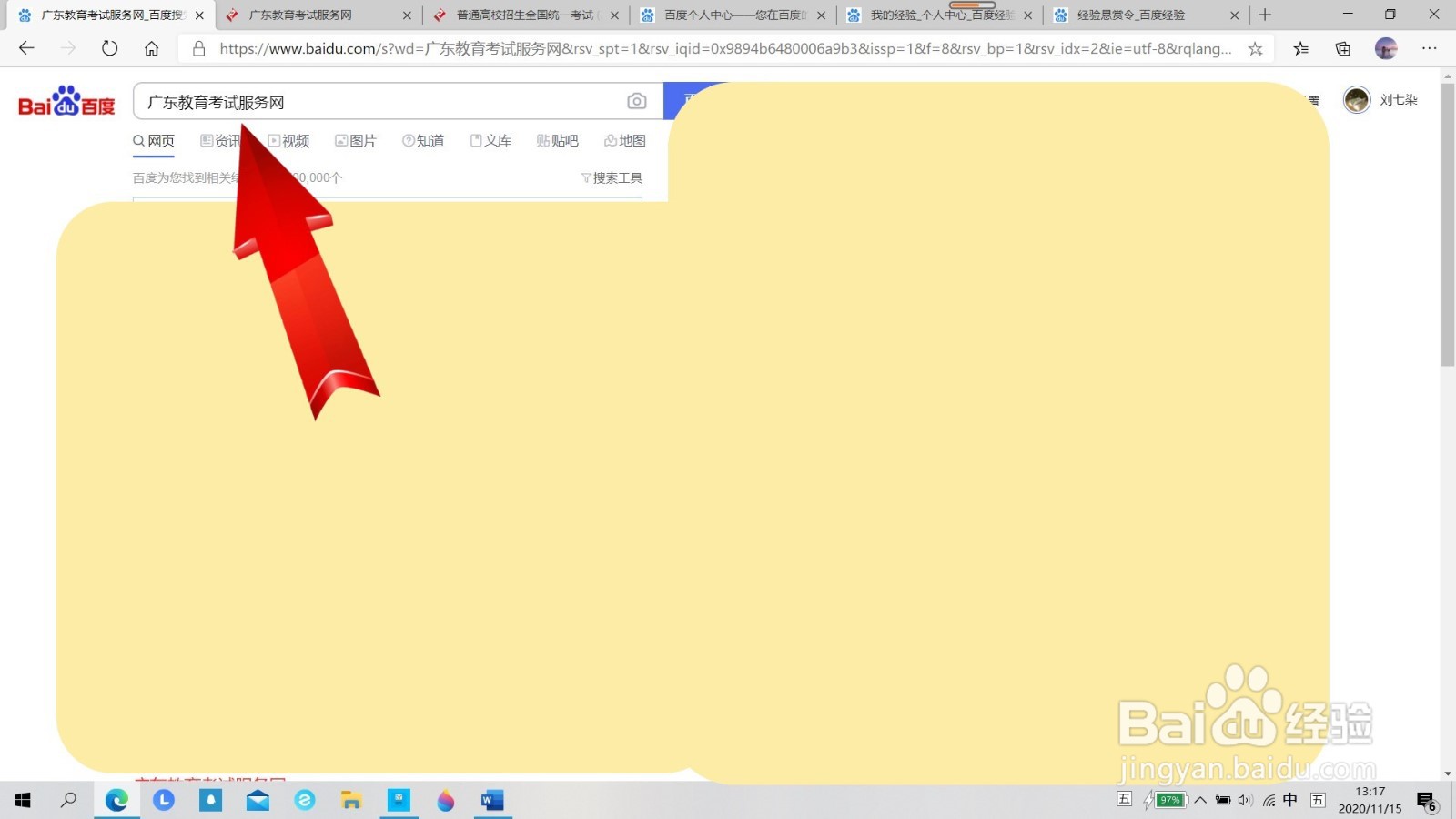Show hidden system tray icons
This screenshot has height=819, width=1456.
click(1200, 800)
